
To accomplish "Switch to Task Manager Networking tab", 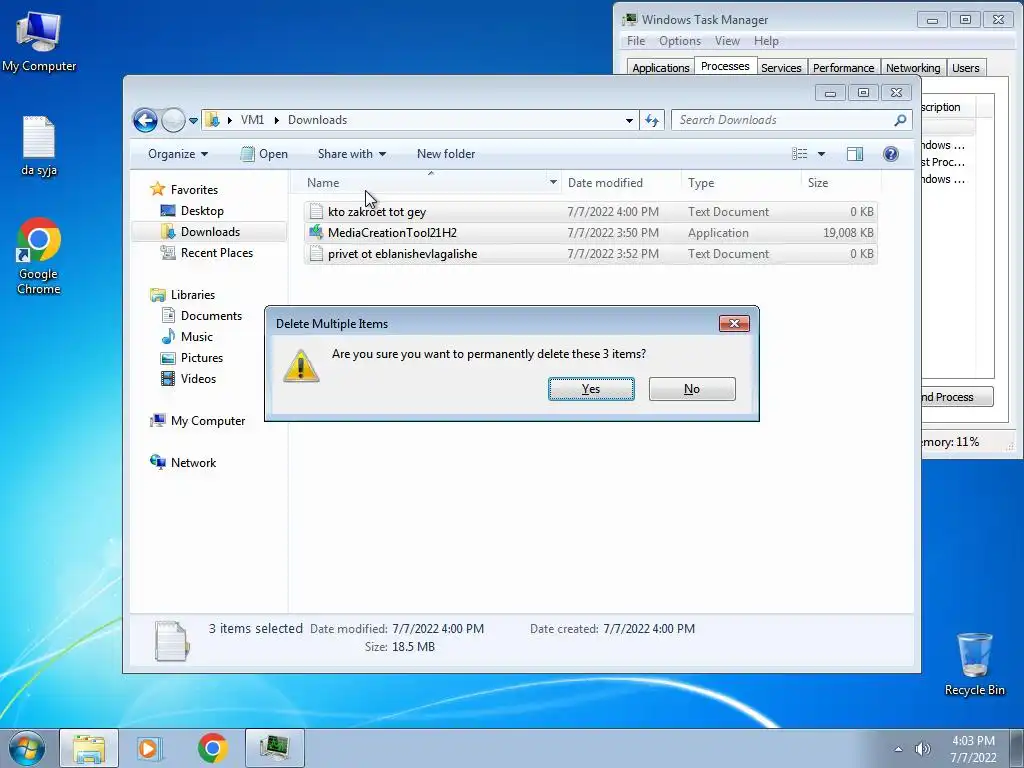I will tap(913, 68).
